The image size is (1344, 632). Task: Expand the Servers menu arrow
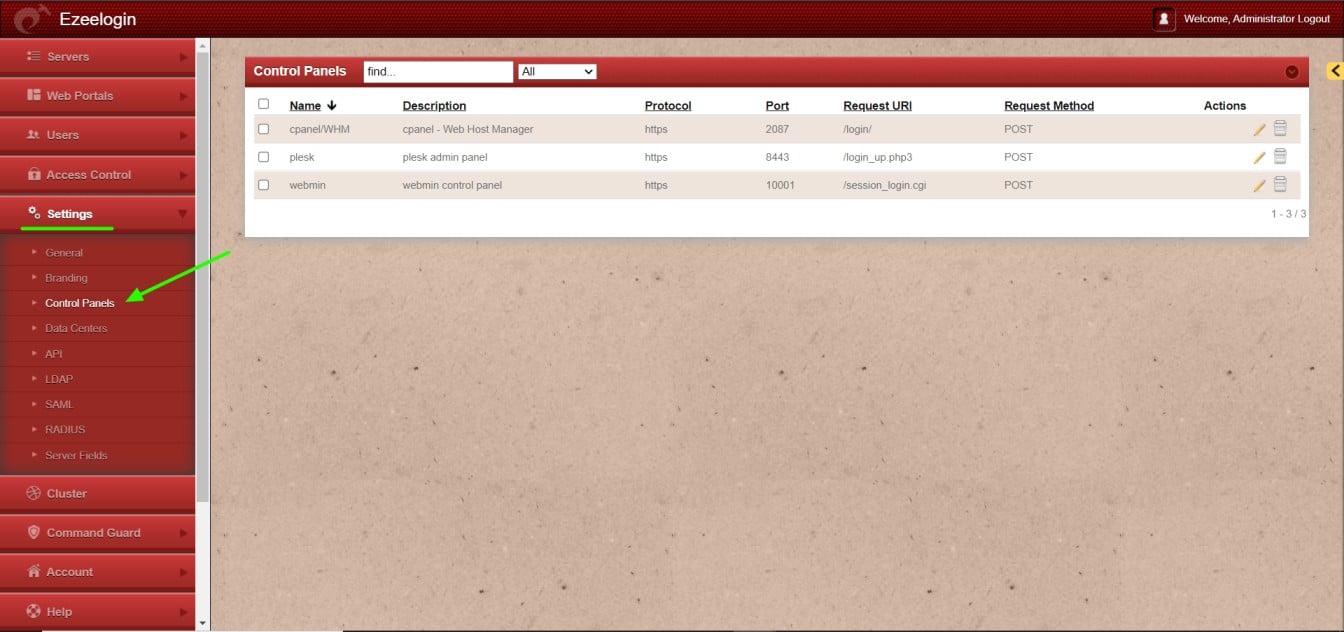(x=183, y=57)
